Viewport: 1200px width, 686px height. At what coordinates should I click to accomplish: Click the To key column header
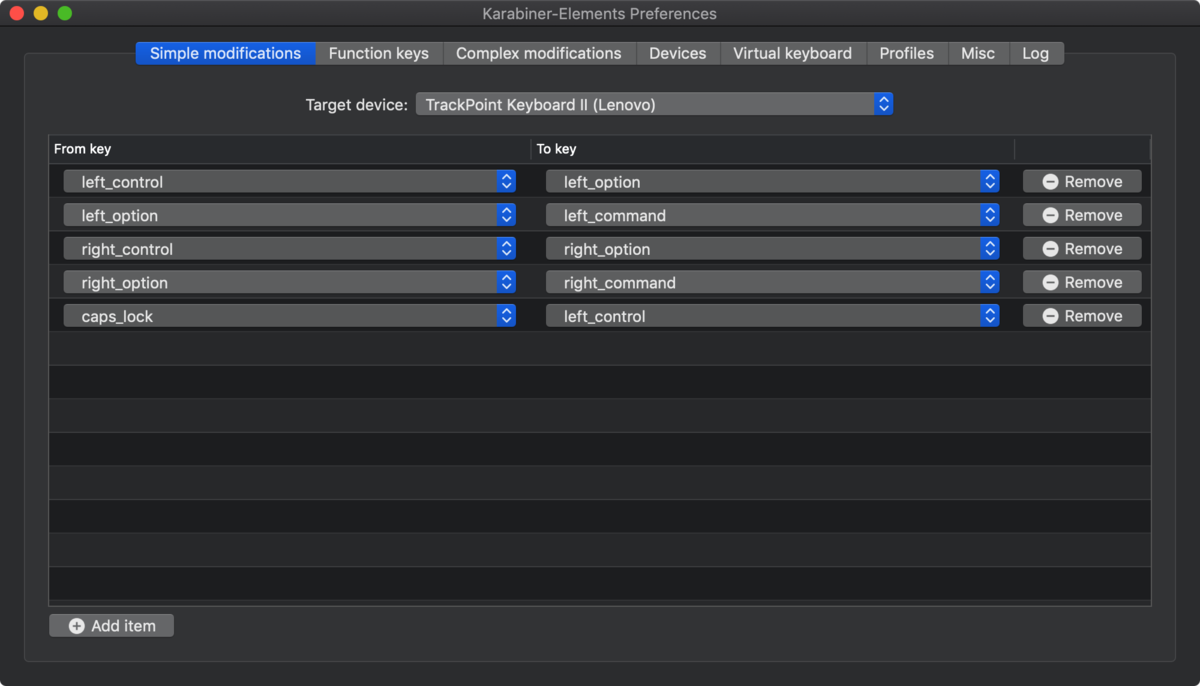point(772,149)
